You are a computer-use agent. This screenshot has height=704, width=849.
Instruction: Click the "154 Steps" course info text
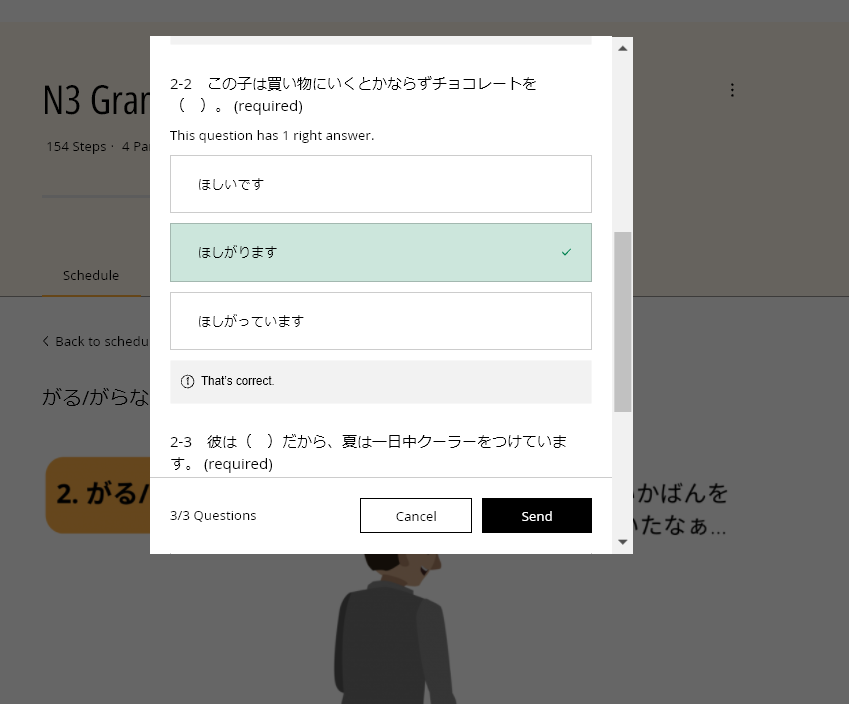click(76, 146)
